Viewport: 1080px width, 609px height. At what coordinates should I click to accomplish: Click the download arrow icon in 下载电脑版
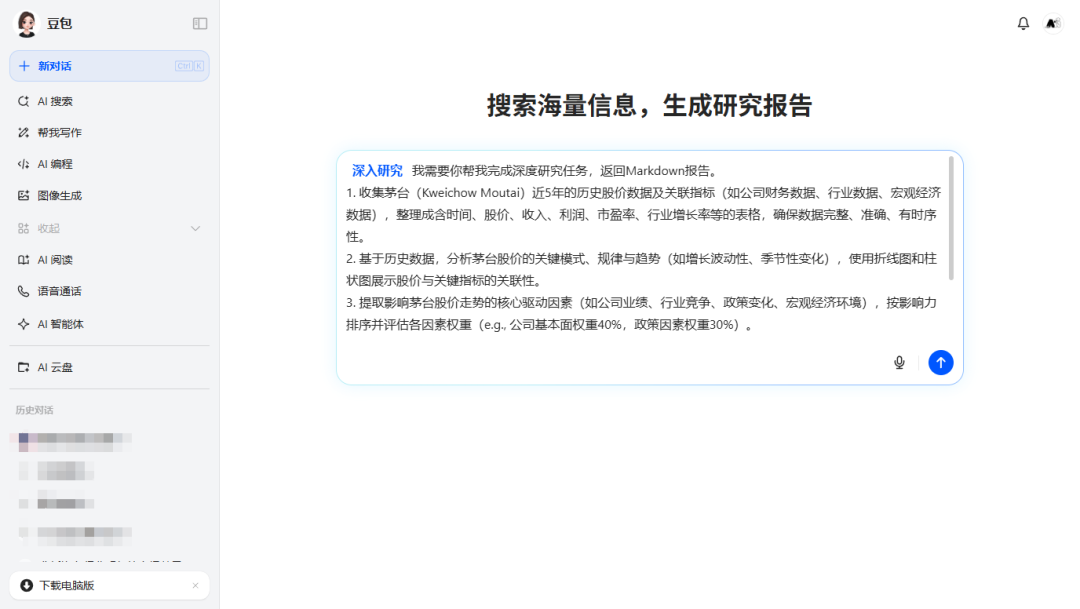pyautogui.click(x=26, y=586)
